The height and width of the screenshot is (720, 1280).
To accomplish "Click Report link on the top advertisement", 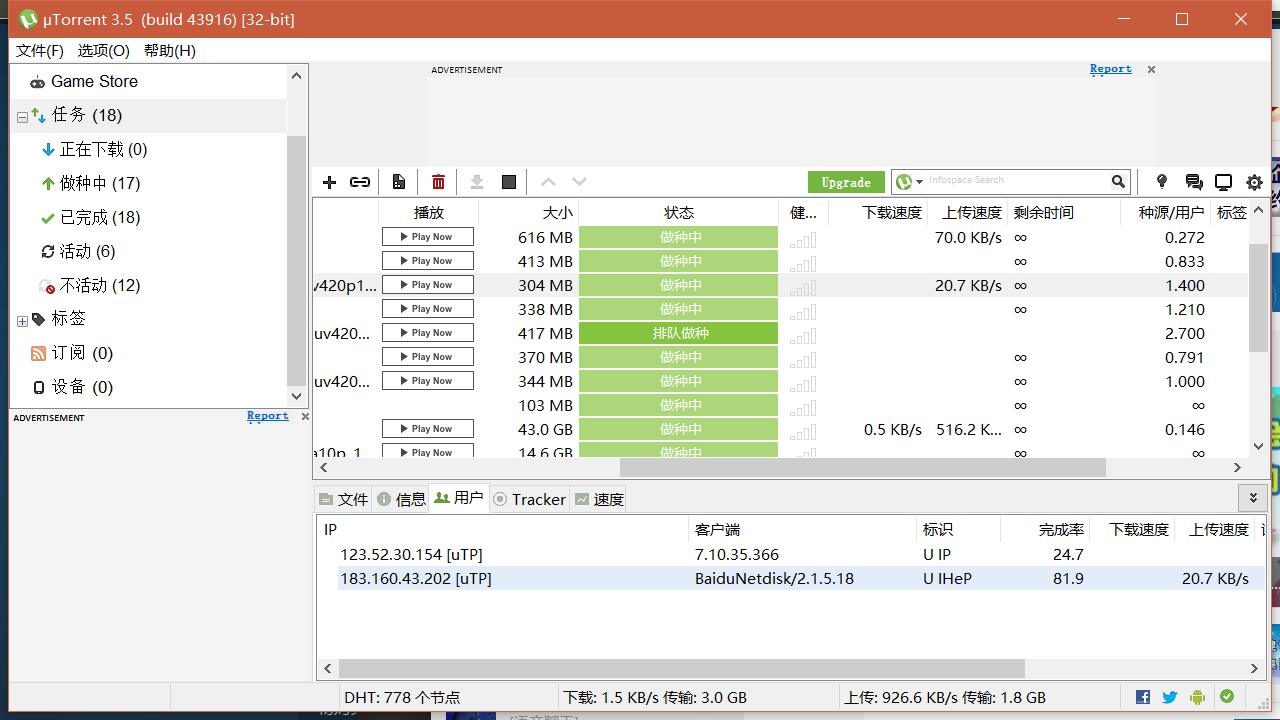I will (x=1111, y=69).
